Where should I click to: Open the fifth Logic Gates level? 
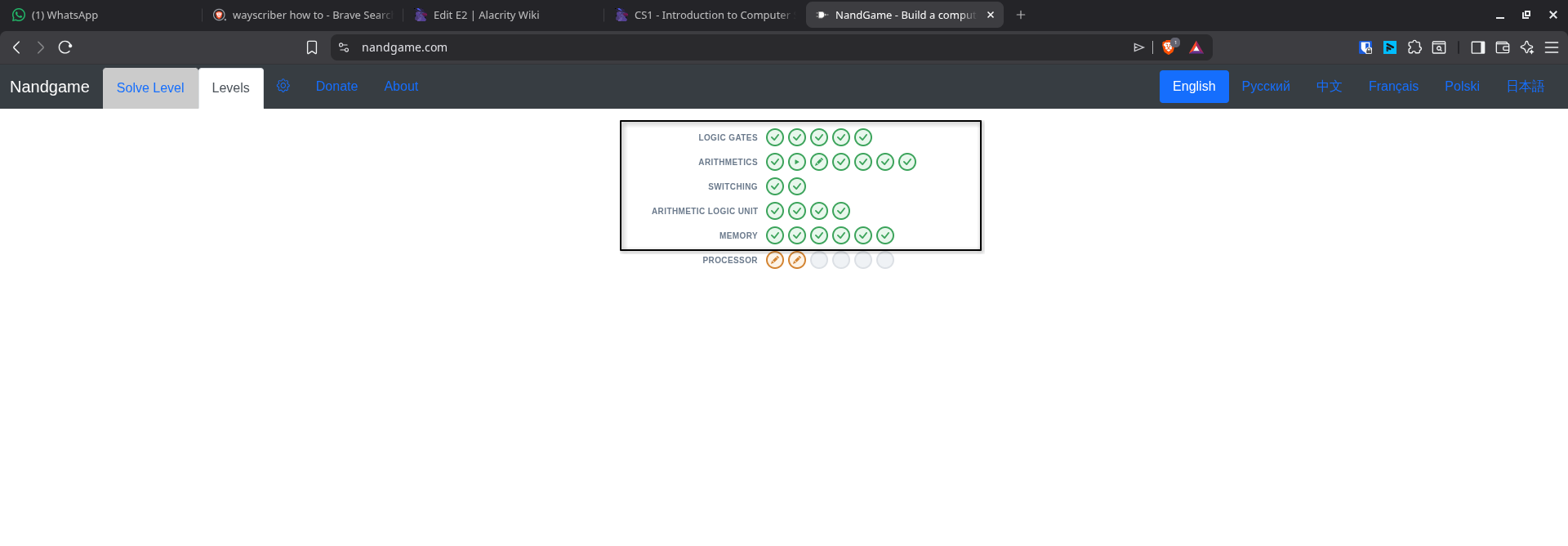tap(863, 137)
